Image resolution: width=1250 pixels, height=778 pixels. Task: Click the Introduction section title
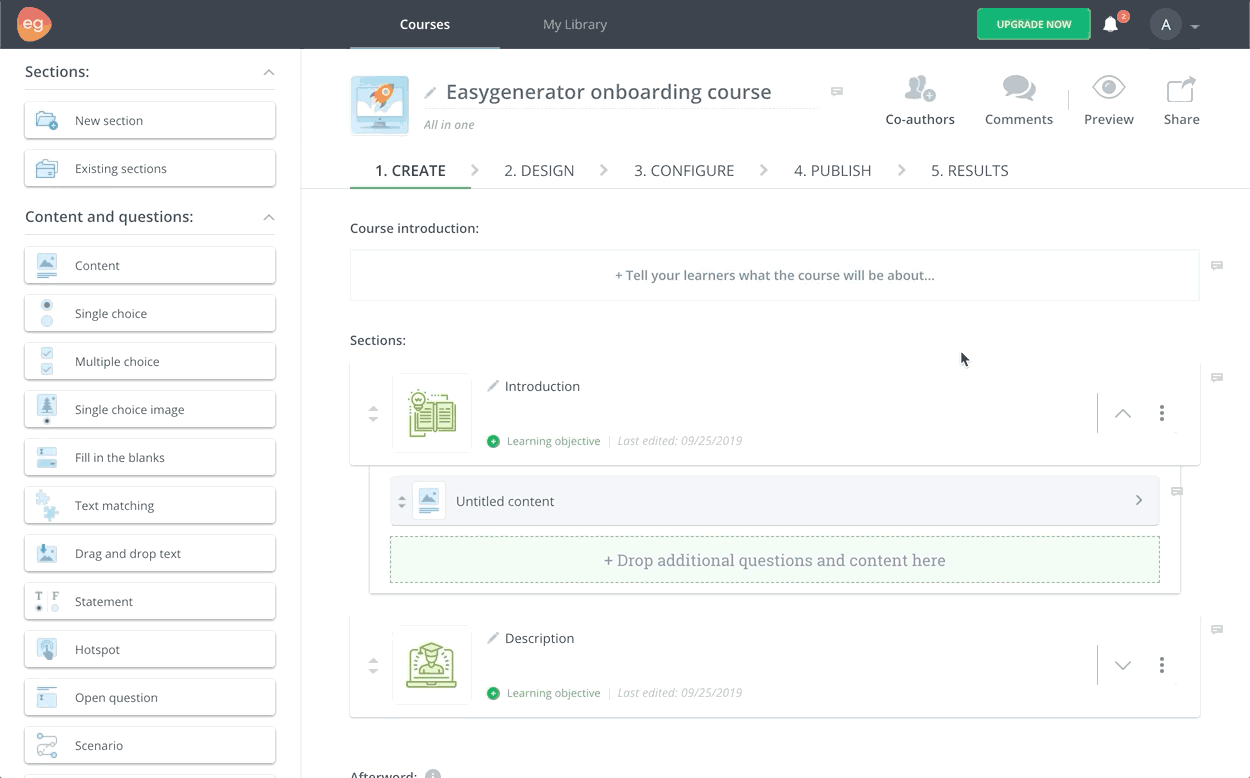tap(542, 386)
